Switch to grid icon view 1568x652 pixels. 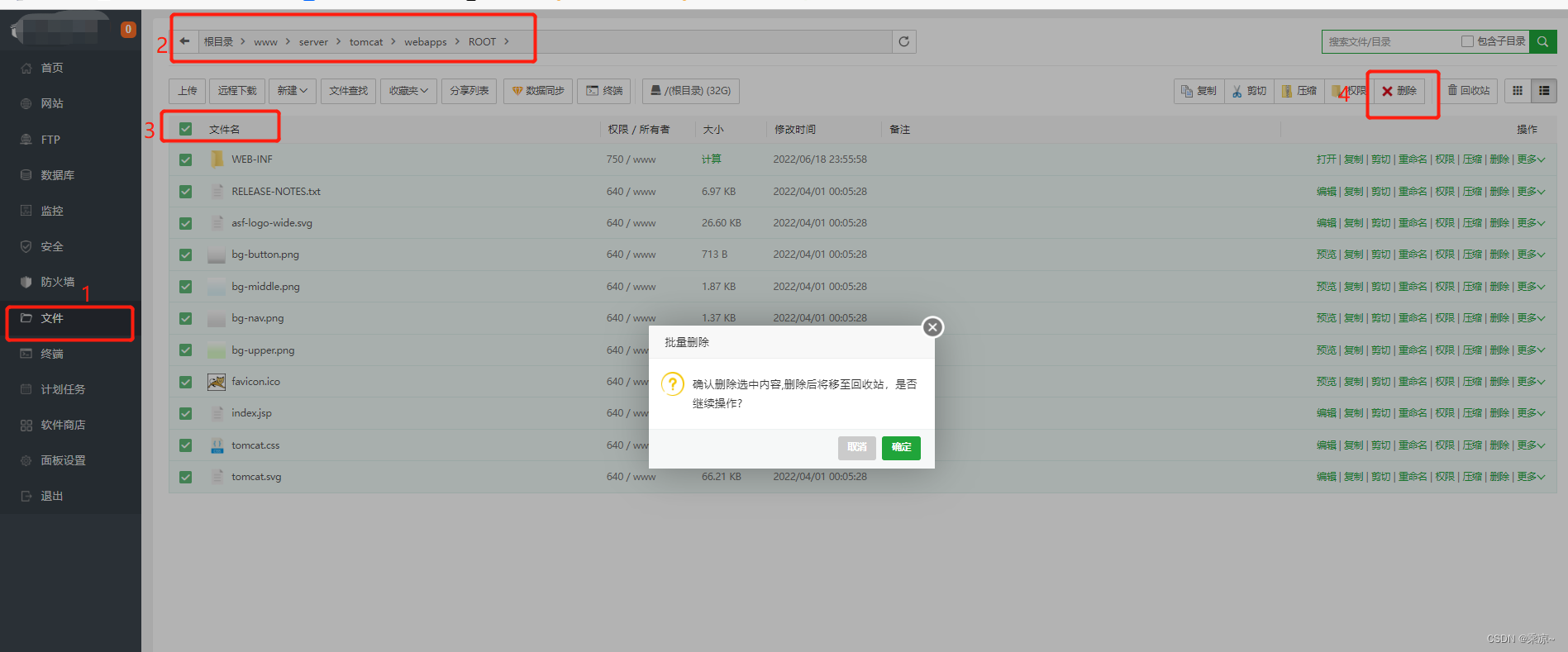[x=1518, y=91]
